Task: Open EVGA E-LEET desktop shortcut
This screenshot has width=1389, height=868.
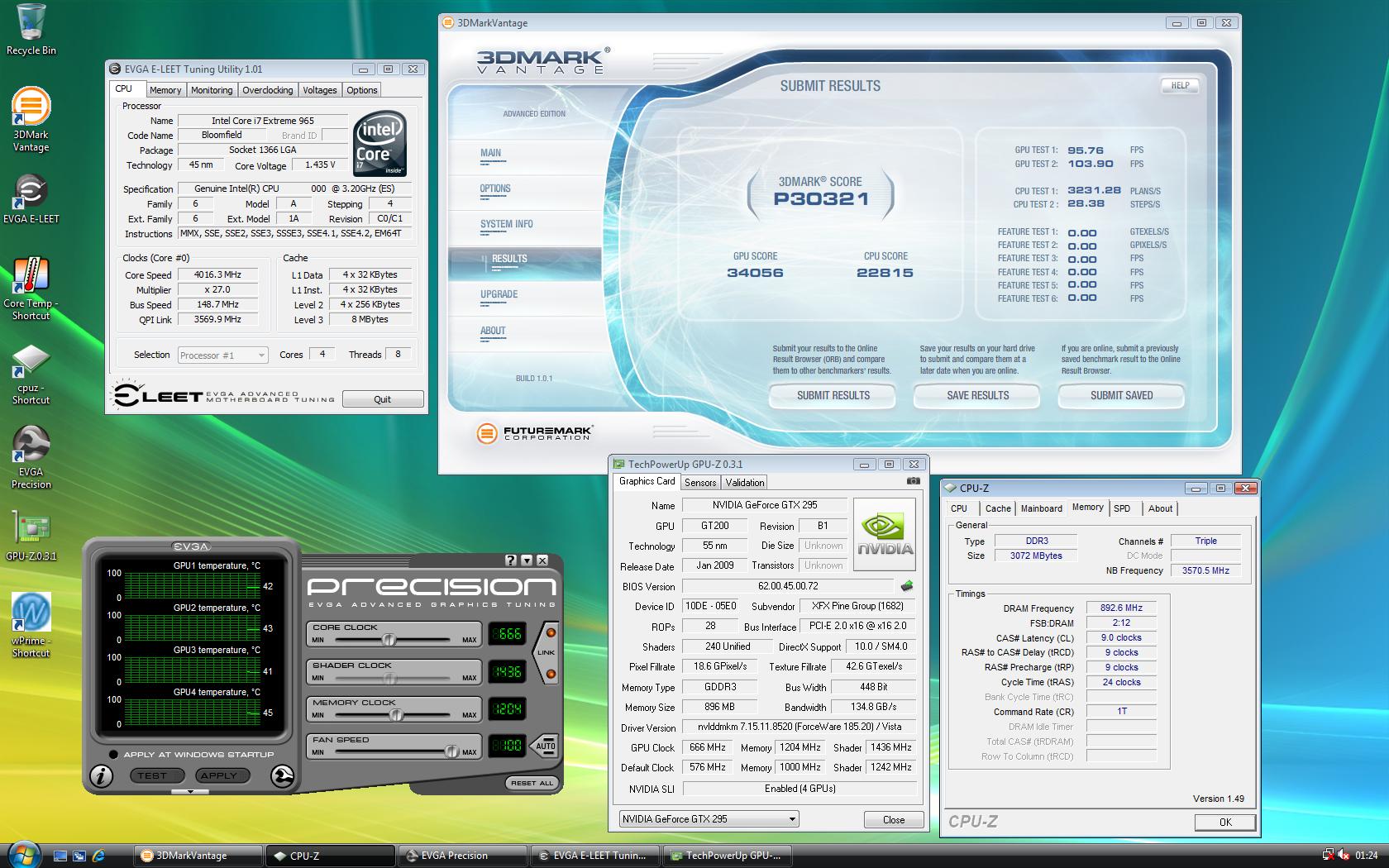Action: coord(31,198)
